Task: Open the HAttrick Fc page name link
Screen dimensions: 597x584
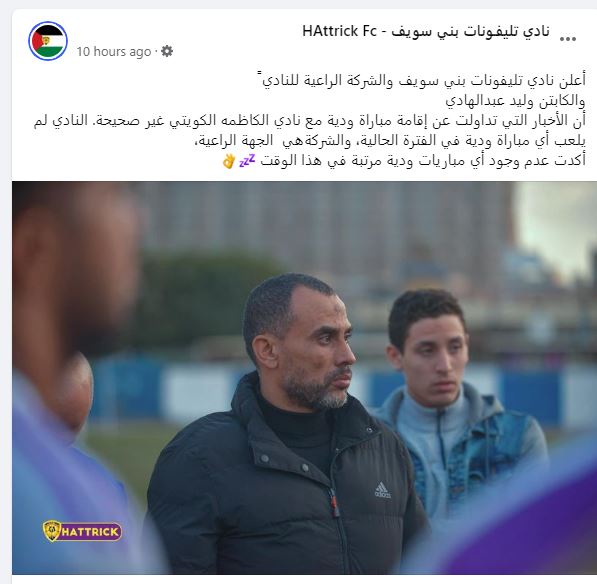Action: [426, 32]
